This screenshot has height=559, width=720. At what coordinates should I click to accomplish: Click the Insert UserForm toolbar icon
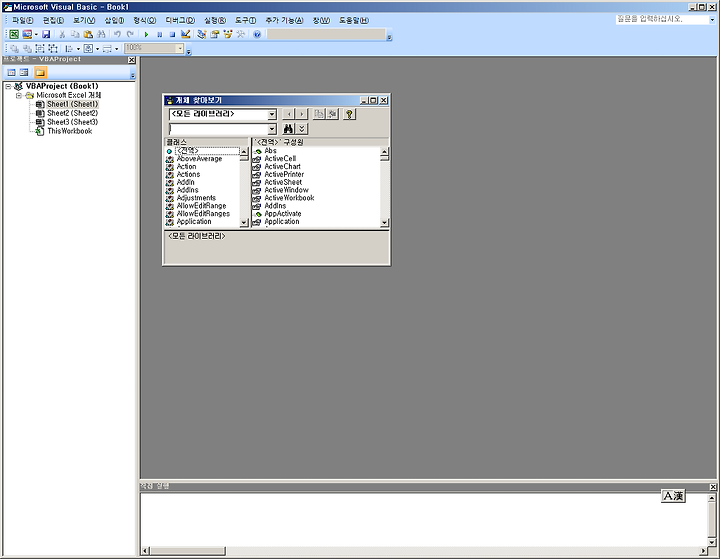click(27, 34)
